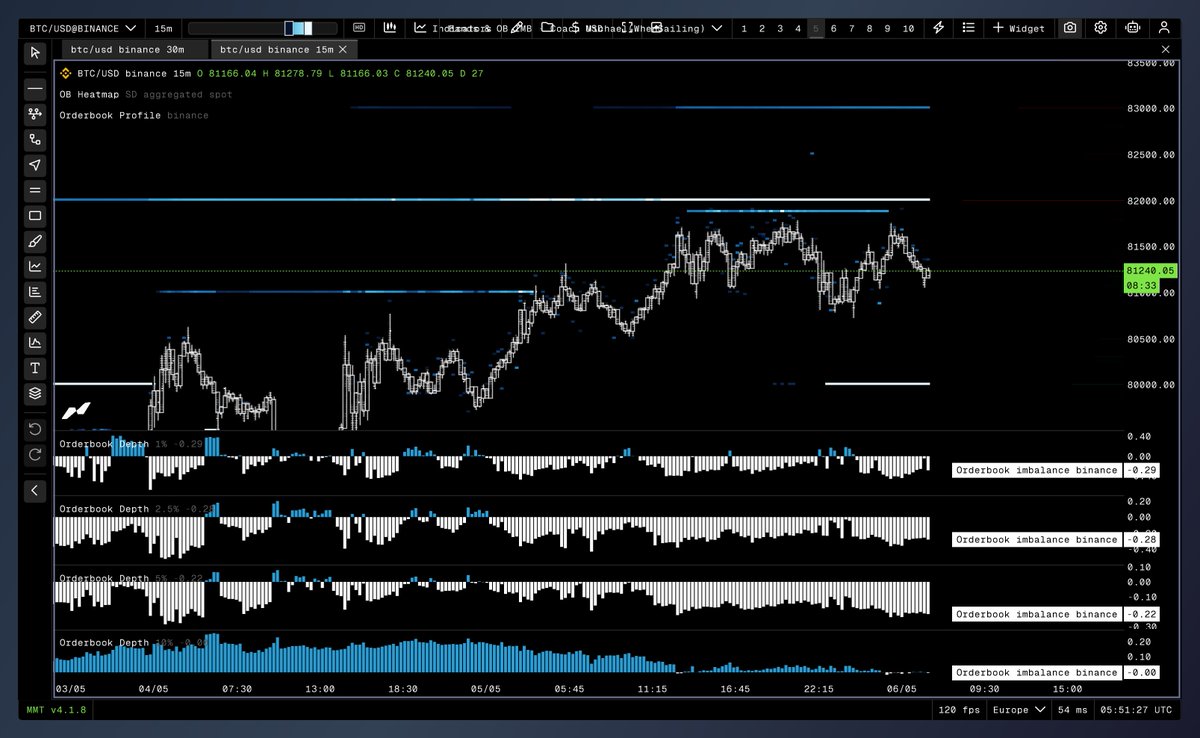Click the pencil edit icon in top toolbar
The height and width of the screenshot is (738, 1200).
coord(518,28)
